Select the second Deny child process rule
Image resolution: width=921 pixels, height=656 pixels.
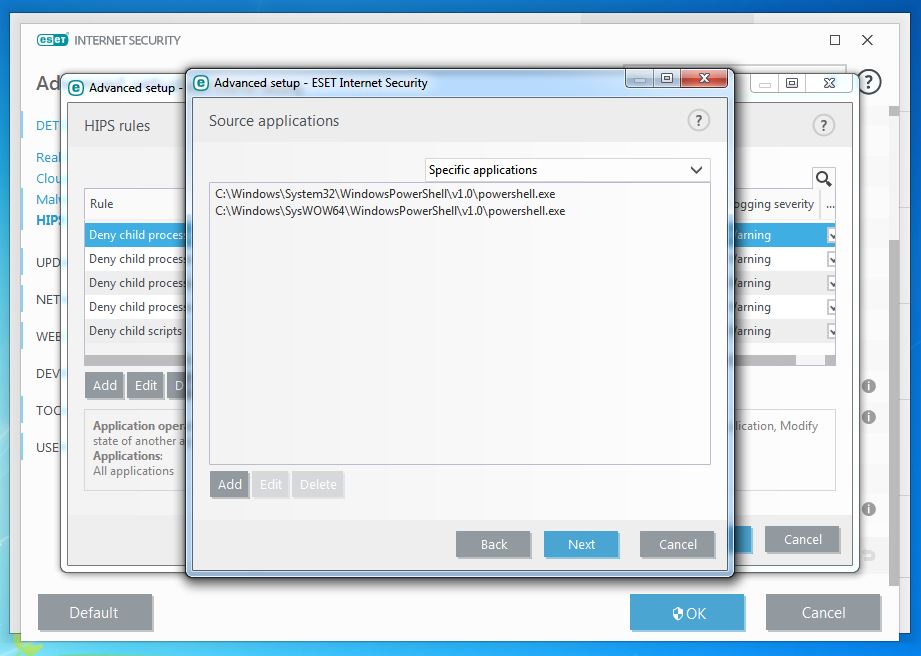pyautogui.click(x=136, y=259)
